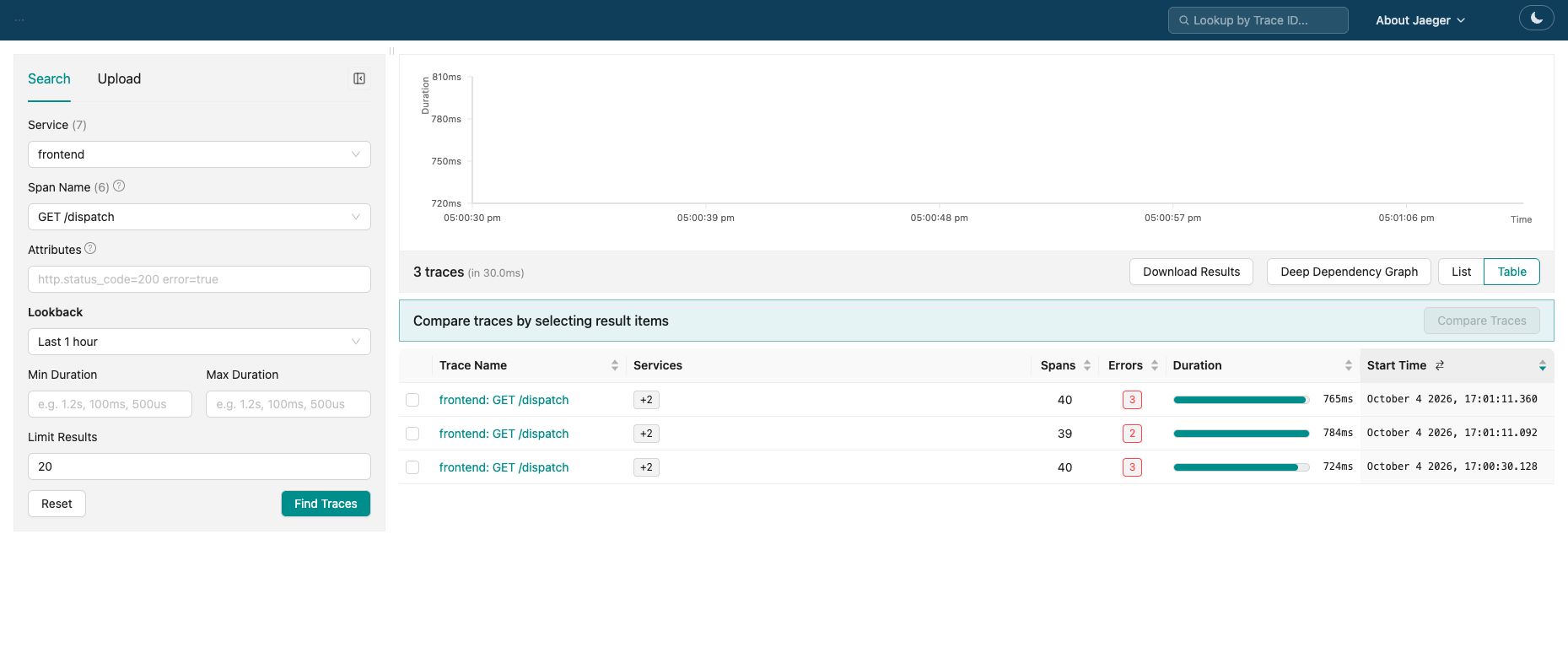Sort by Trace Name column arrows
This screenshot has height=658, width=1568.
[x=615, y=365]
